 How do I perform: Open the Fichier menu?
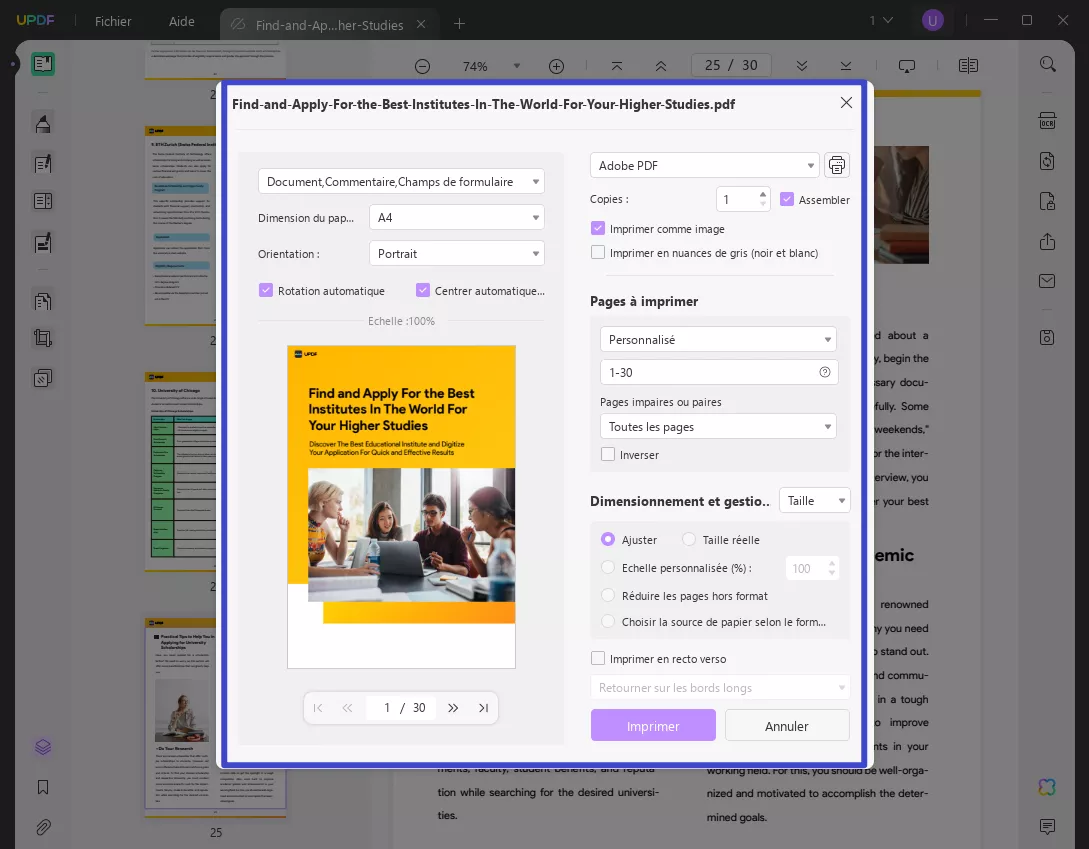click(x=112, y=21)
